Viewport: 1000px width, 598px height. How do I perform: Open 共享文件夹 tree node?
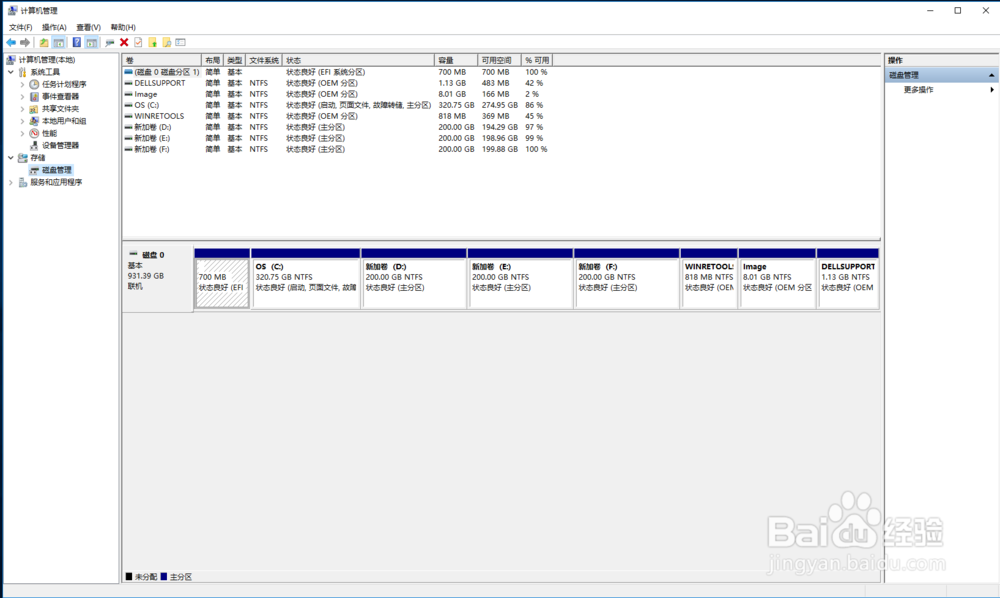(60, 109)
